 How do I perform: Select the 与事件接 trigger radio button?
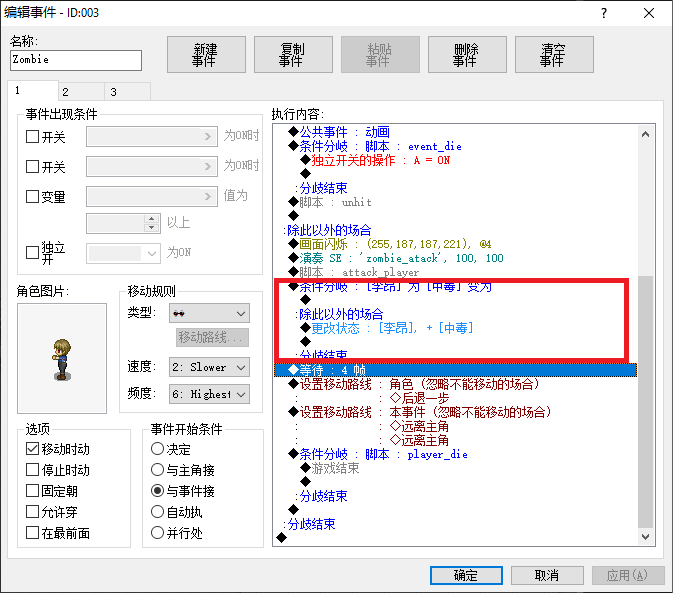158,491
